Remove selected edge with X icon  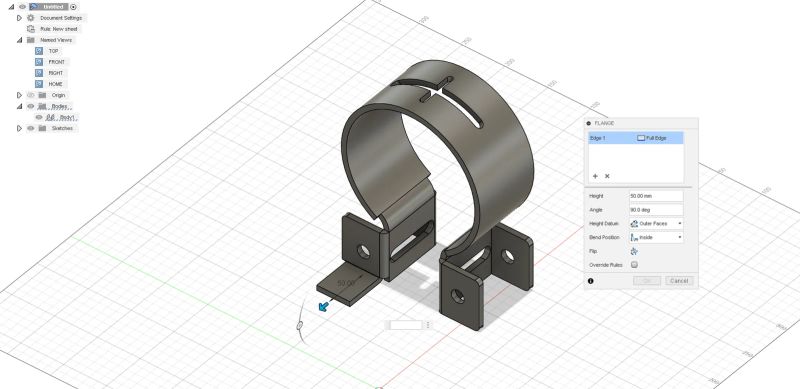pyautogui.click(x=607, y=176)
